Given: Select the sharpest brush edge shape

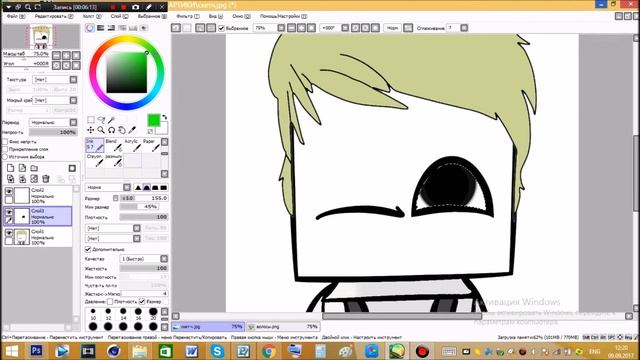Looking at the screenshot, I should tap(138, 187).
